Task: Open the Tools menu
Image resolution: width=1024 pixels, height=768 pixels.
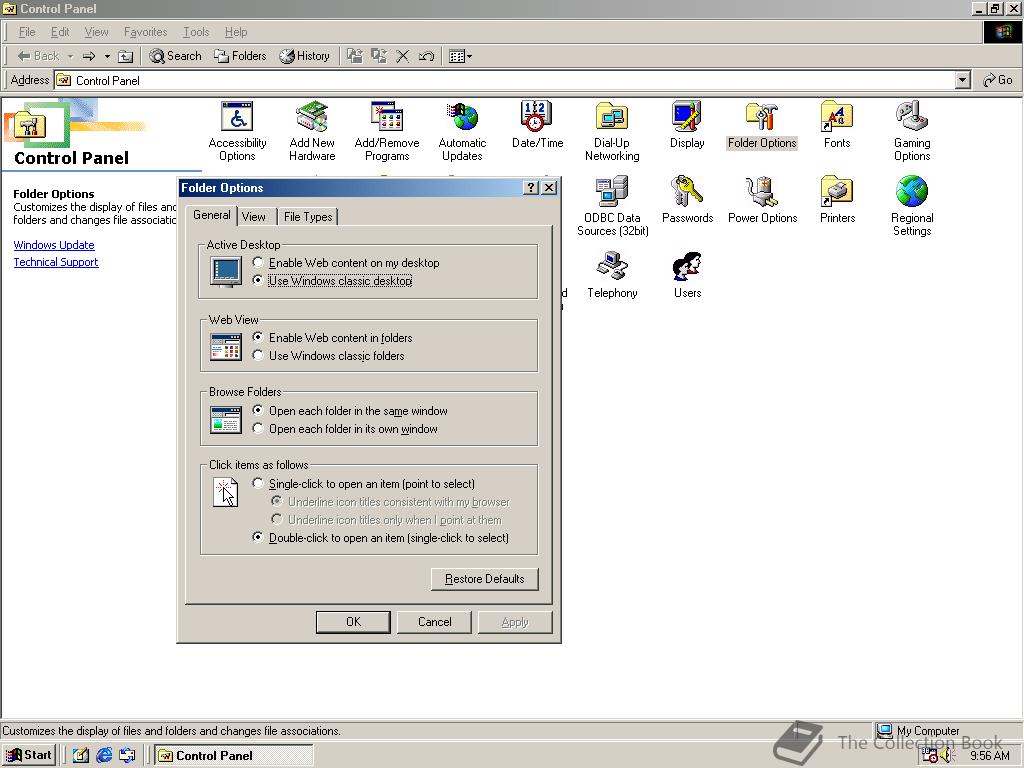Action: 196,32
